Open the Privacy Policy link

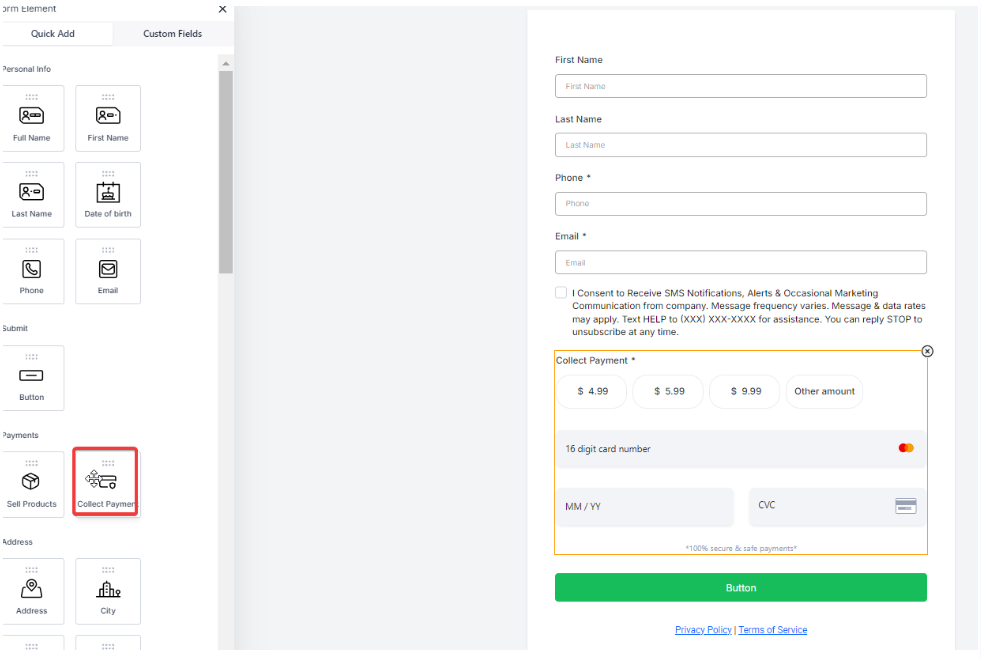click(703, 630)
